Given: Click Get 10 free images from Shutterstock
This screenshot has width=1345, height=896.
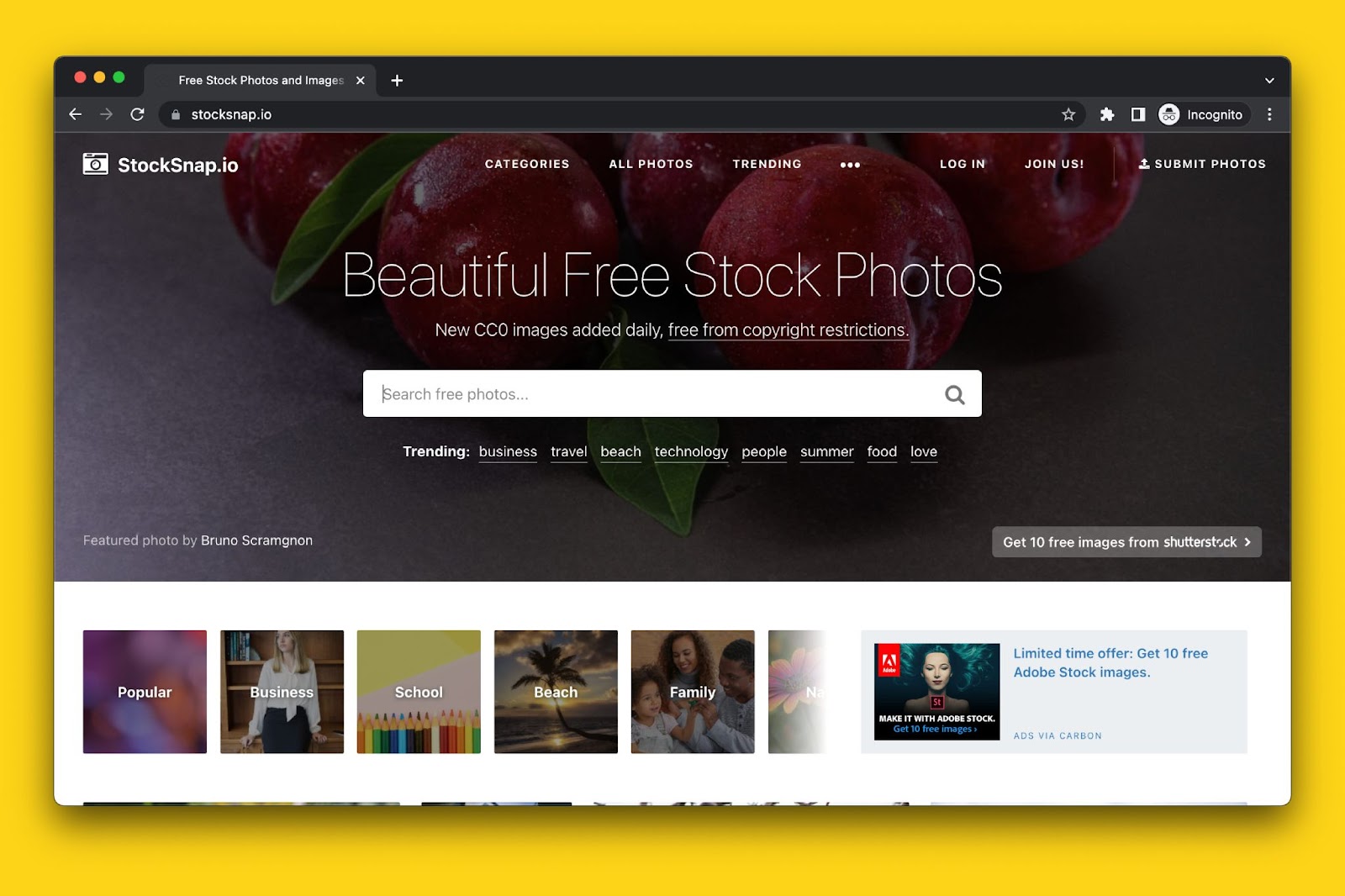Looking at the screenshot, I should click(x=1126, y=542).
